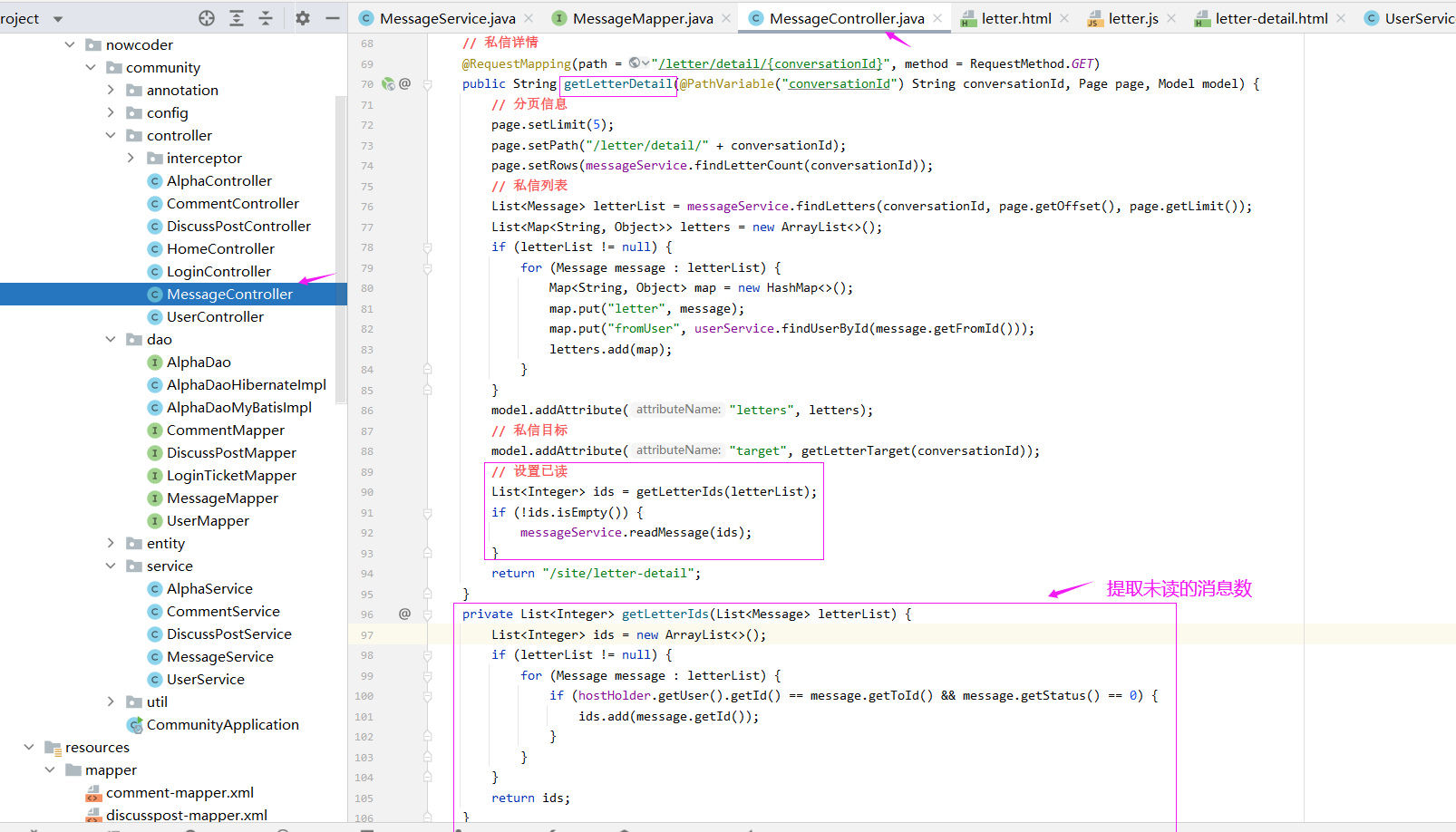This screenshot has width=1456, height=832.
Task: Open Project view dropdown arrow
Action: 58,19
